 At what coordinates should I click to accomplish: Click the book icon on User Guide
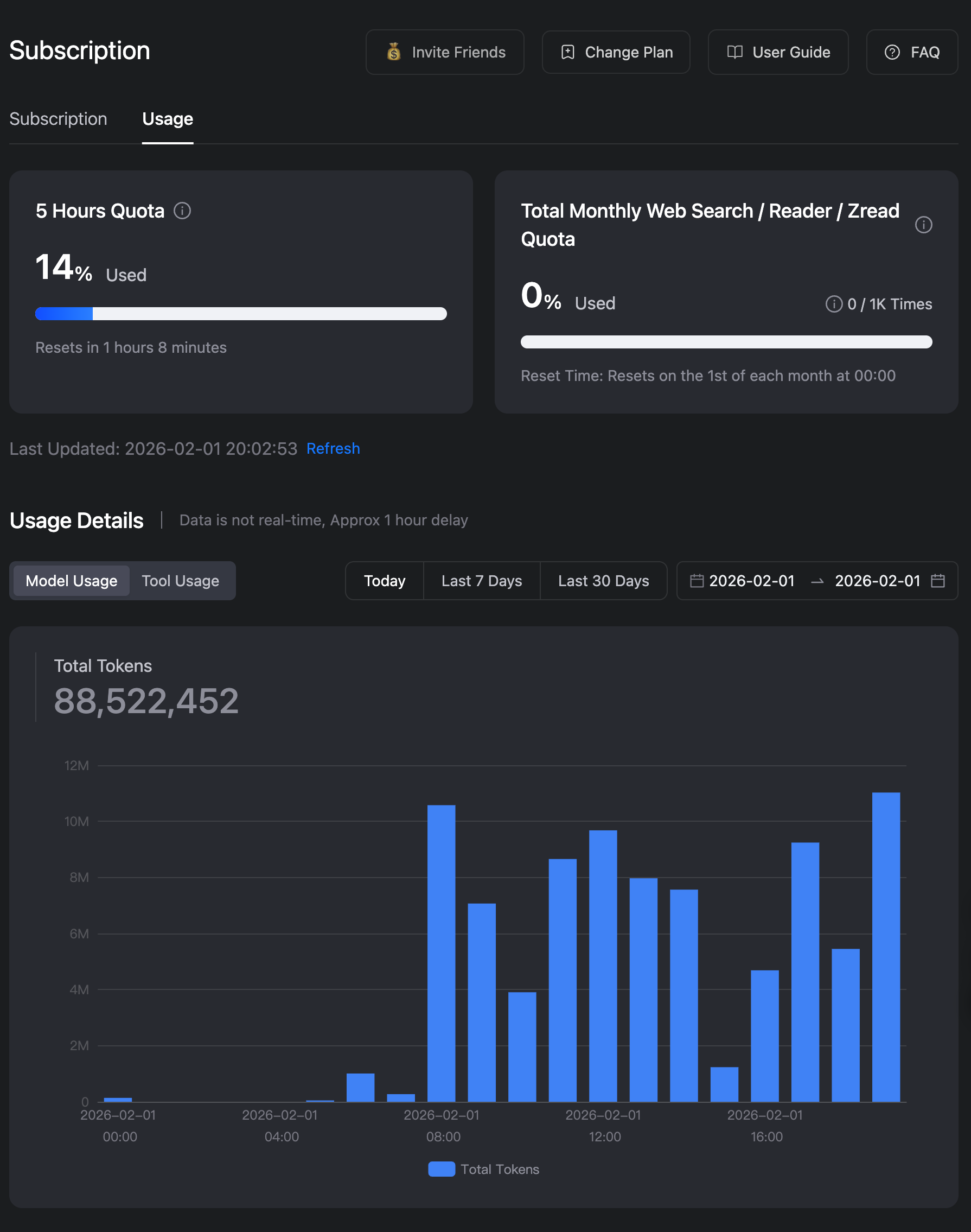click(x=734, y=52)
